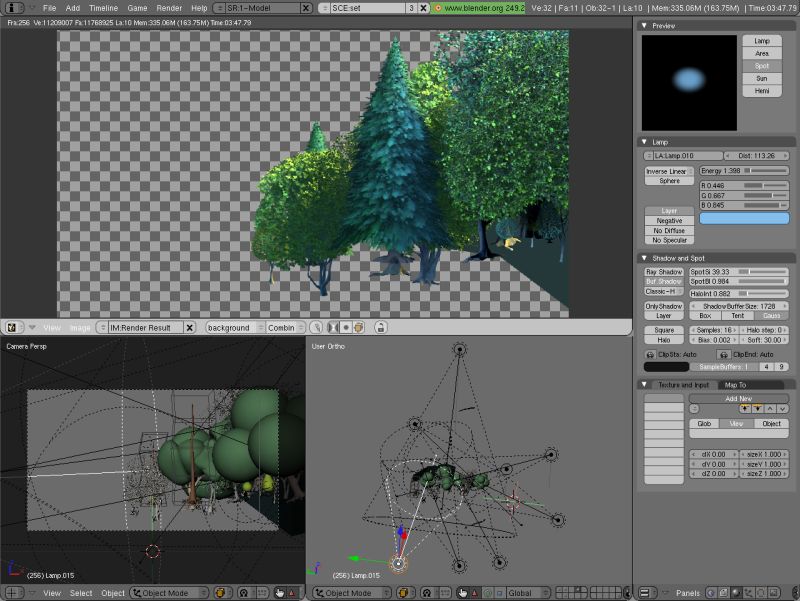Click the ClipEnd Auto car icon

[x=723, y=354]
